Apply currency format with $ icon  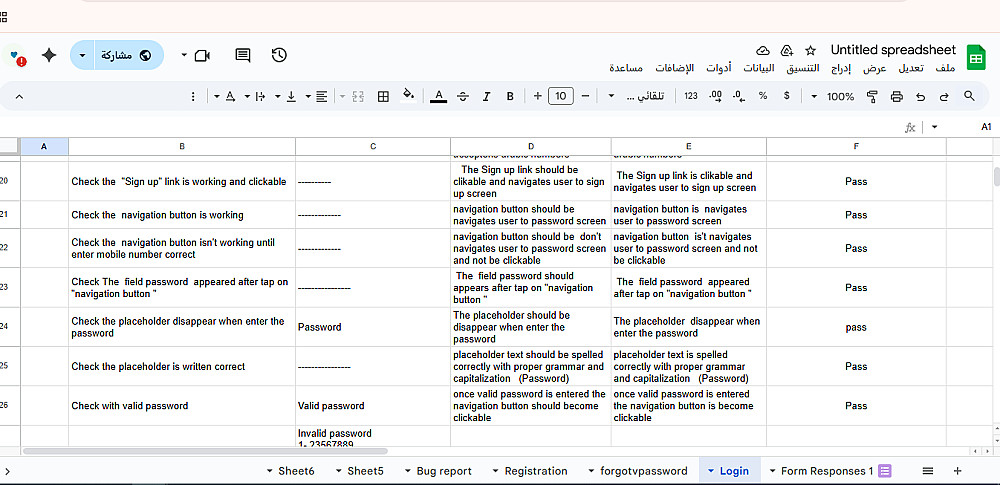(786, 96)
